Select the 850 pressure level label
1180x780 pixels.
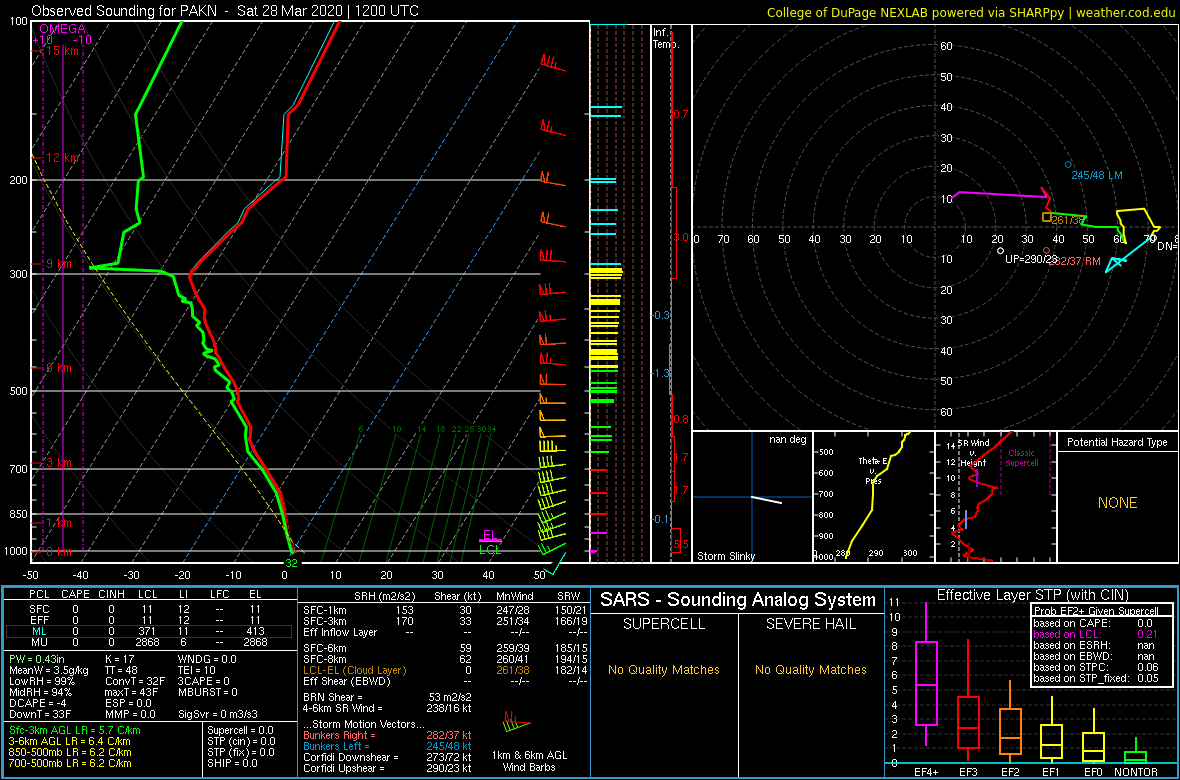click(19, 514)
